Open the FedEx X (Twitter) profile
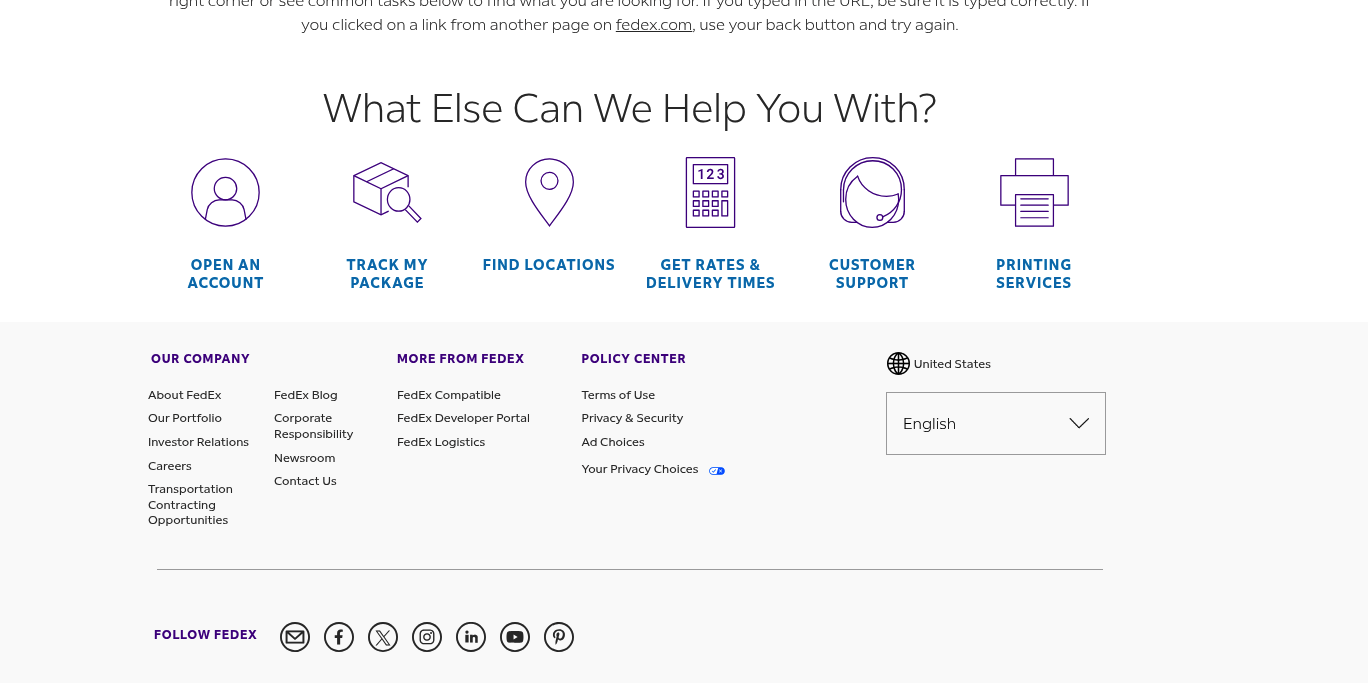 [383, 637]
